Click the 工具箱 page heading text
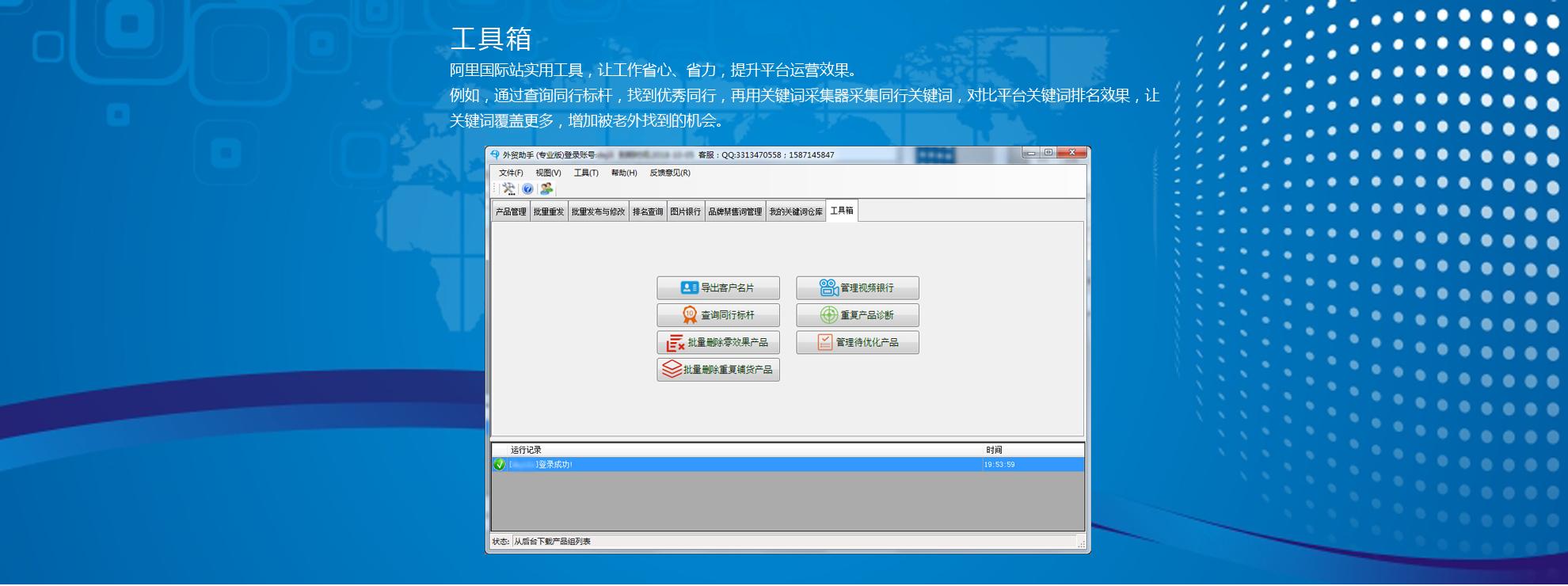The height and width of the screenshot is (586, 1568). [491, 39]
